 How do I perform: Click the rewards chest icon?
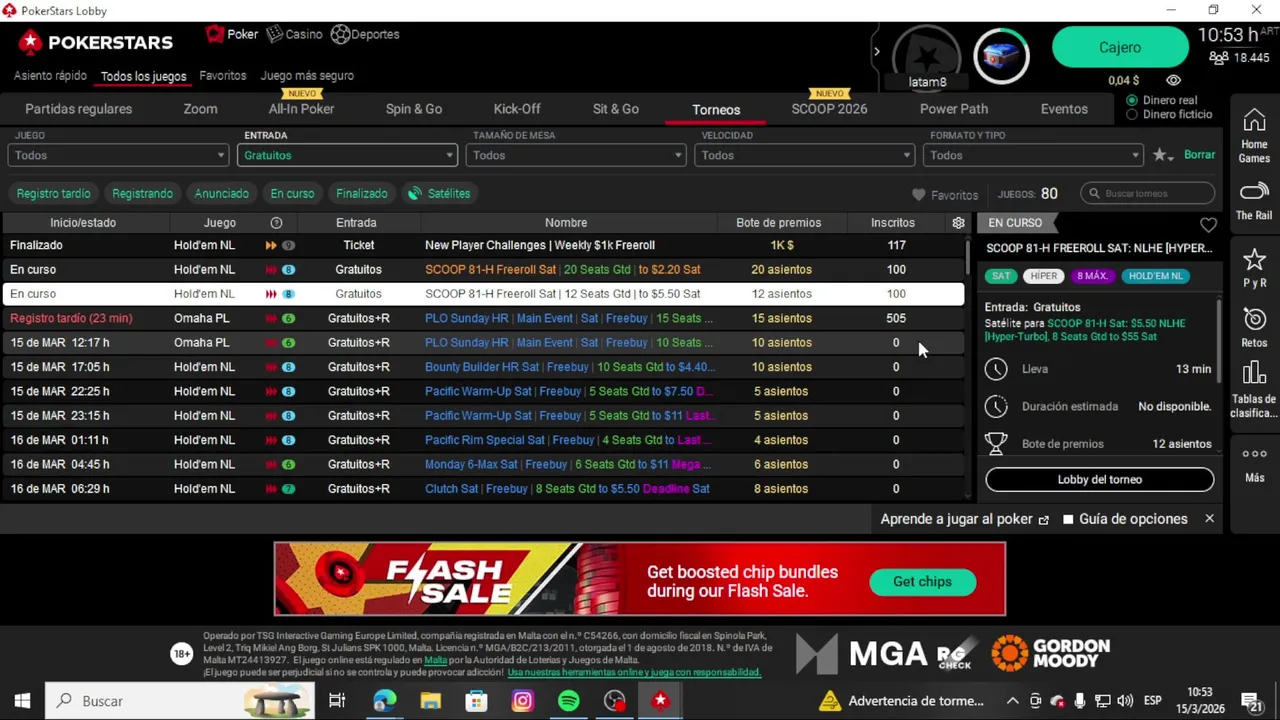1001,55
